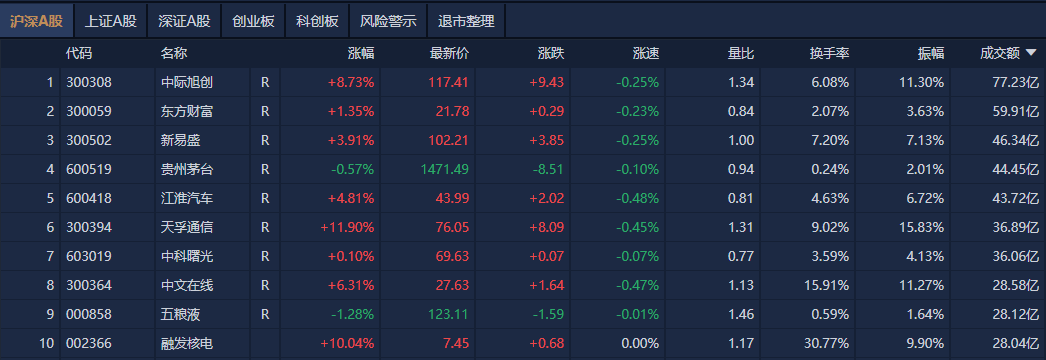Click the R marker for 五粮液
Screen dimensions: 1046x360
pyautogui.click(x=265, y=314)
